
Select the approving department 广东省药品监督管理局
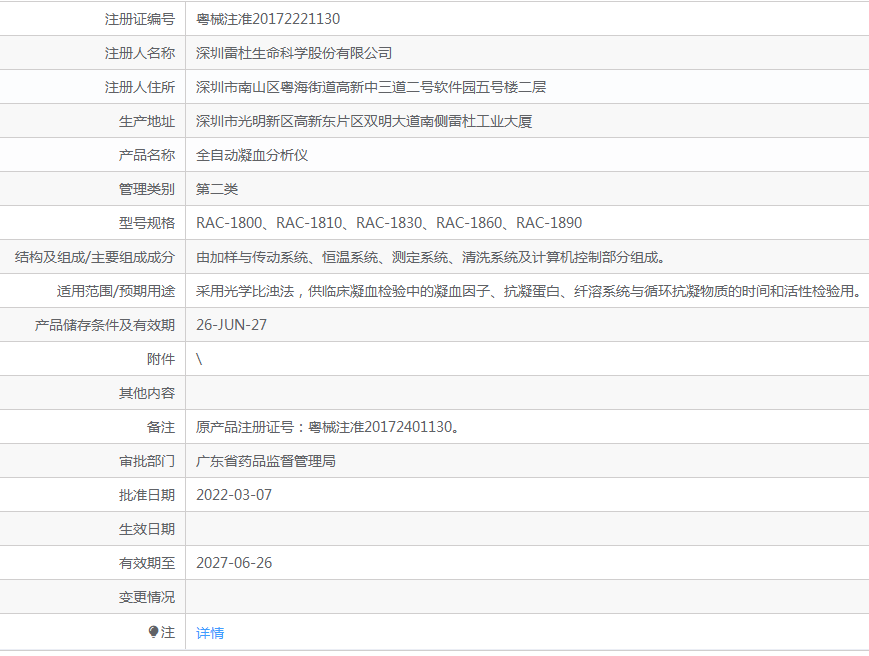pos(266,461)
